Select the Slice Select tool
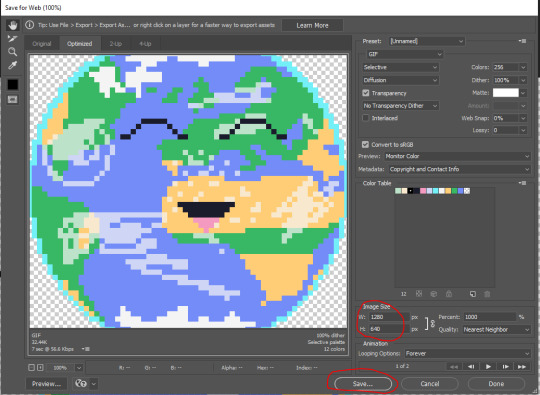This screenshot has height=395, width=540. click(13, 39)
